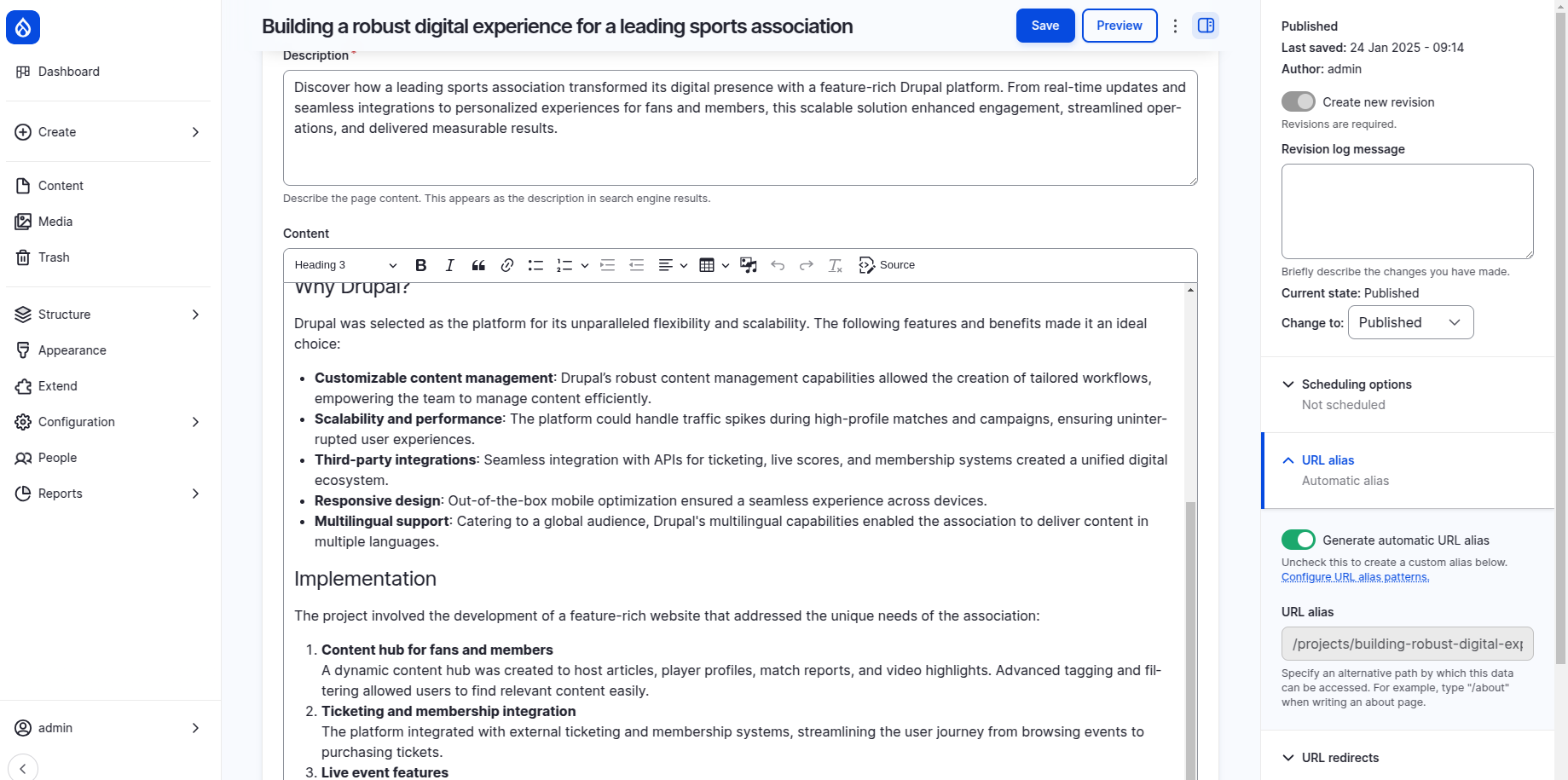Insert a table into content
This screenshot has width=1568, height=780.
click(x=707, y=265)
